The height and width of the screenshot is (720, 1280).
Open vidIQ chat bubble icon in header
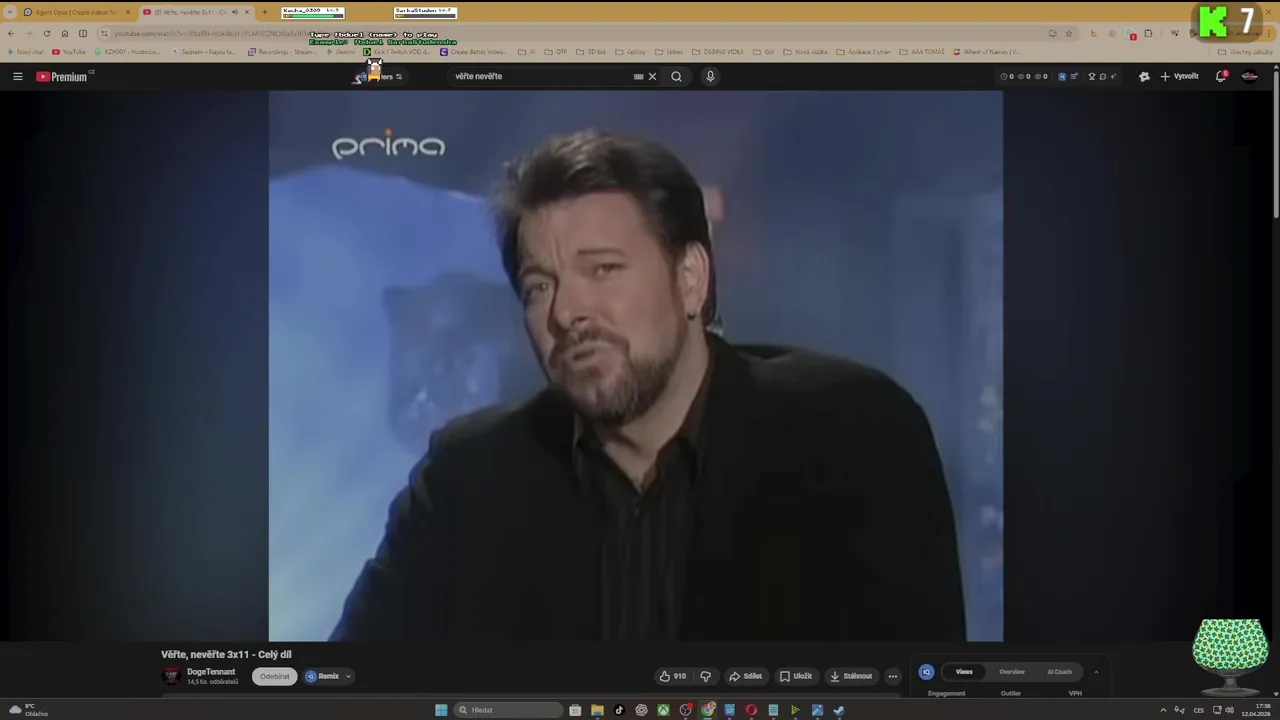[x=1102, y=76]
